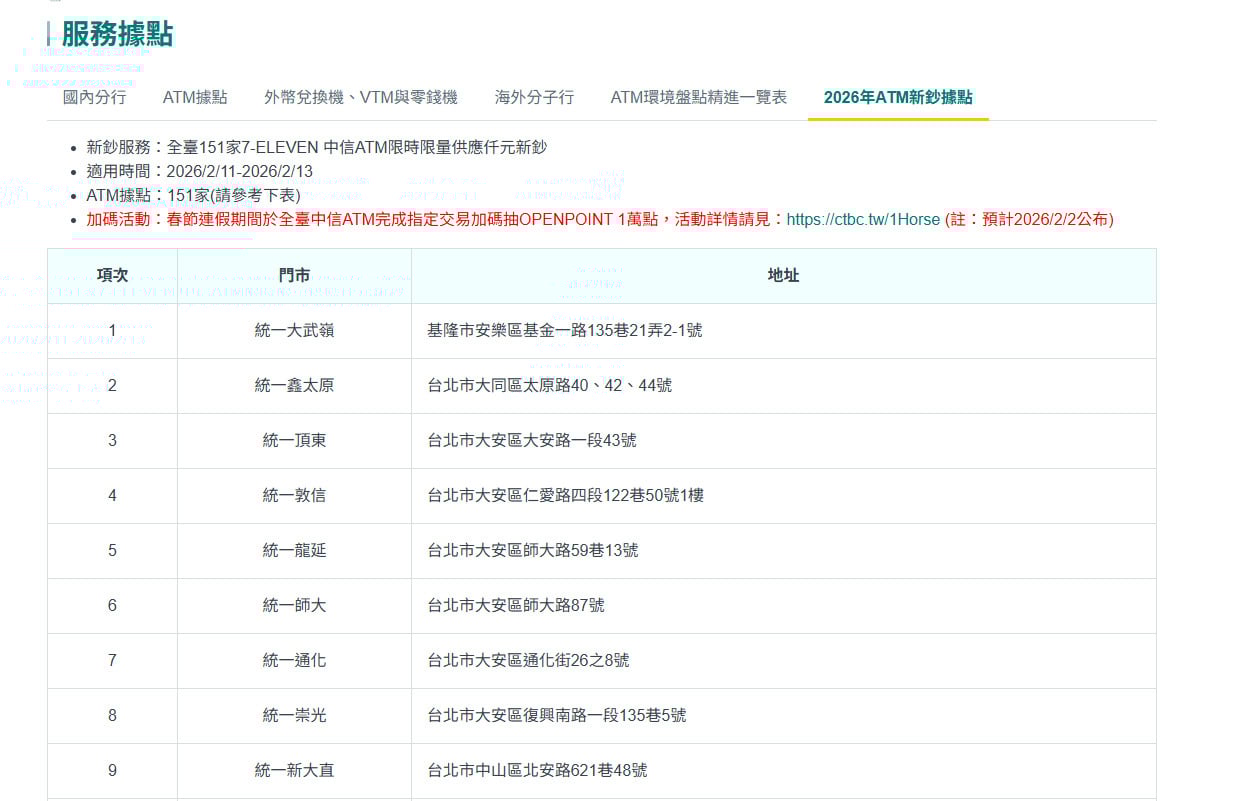Click the address 台北市大安區師大路59巷13號
Image resolution: width=1240 pixels, height=801 pixels.
(532, 550)
